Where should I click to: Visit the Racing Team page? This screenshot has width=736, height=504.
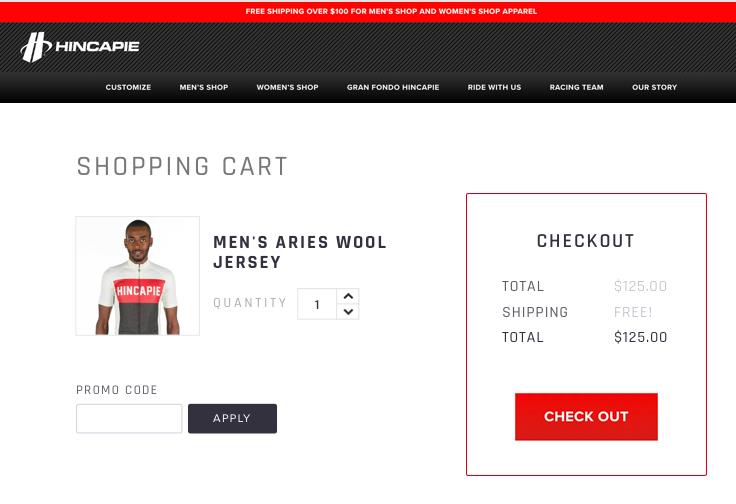coord(576,87)
